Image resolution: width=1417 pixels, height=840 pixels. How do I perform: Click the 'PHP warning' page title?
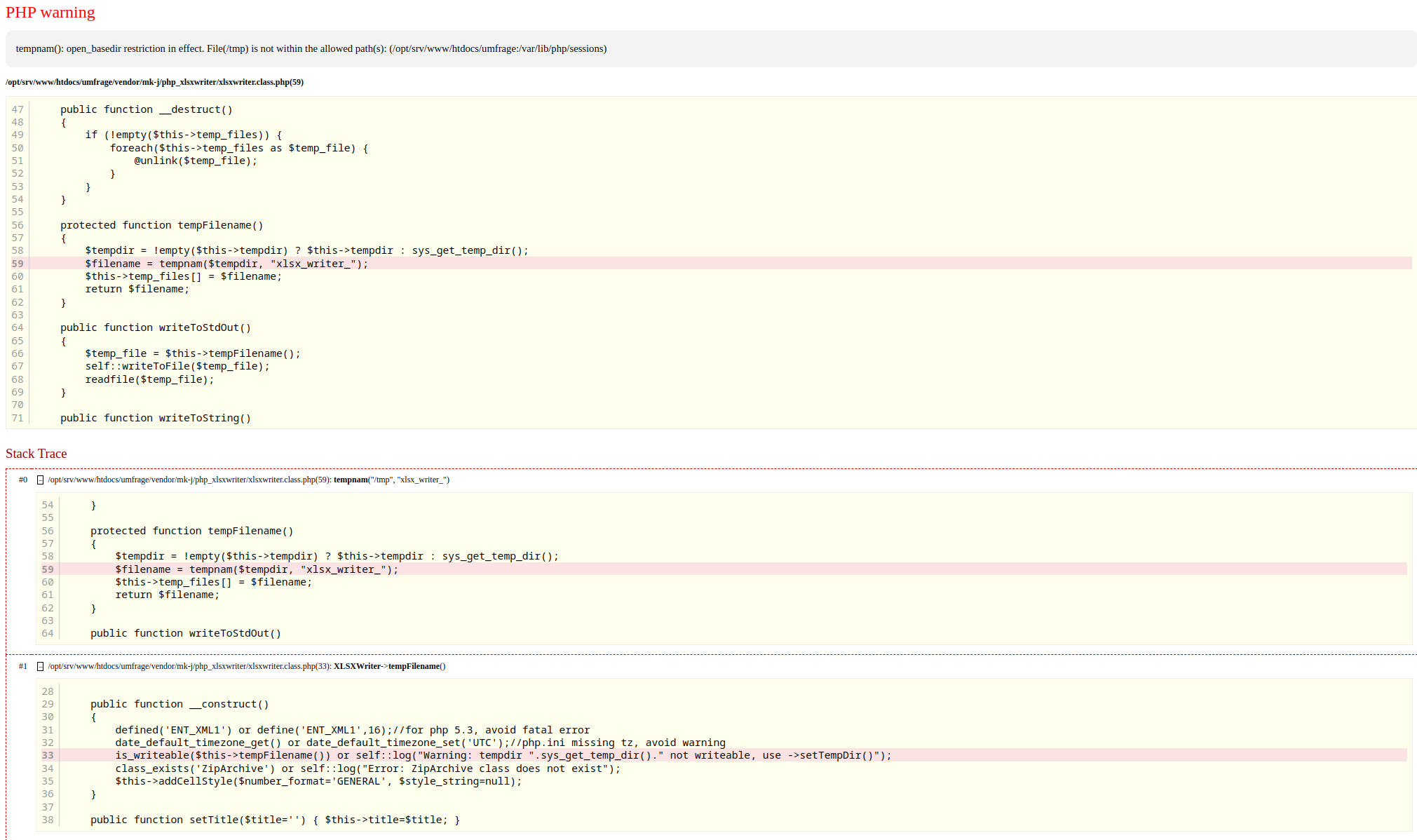(50, 13)
